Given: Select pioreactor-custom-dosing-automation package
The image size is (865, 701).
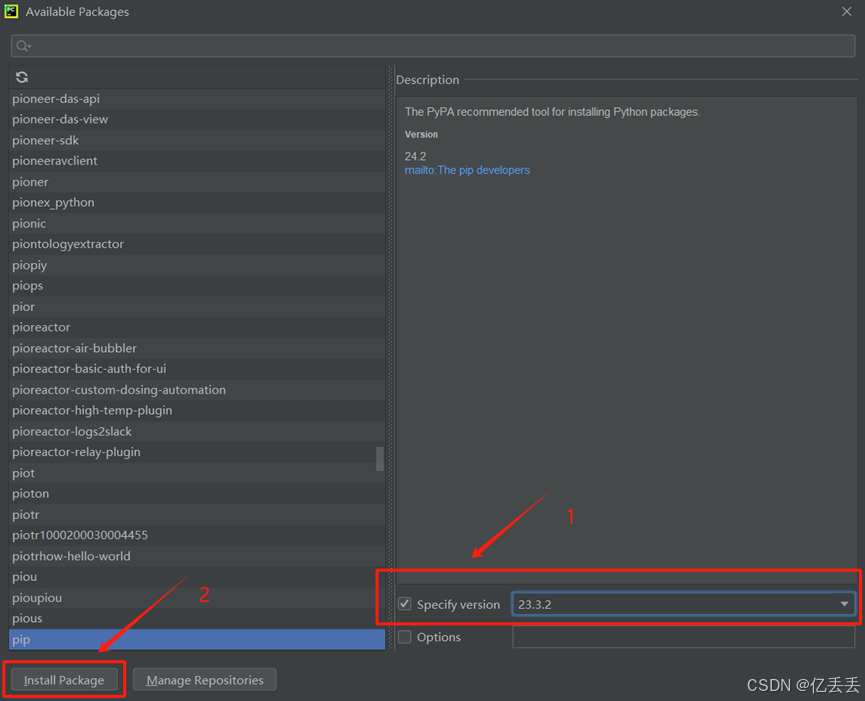Looking at the screenshot, I should (197, 389).
